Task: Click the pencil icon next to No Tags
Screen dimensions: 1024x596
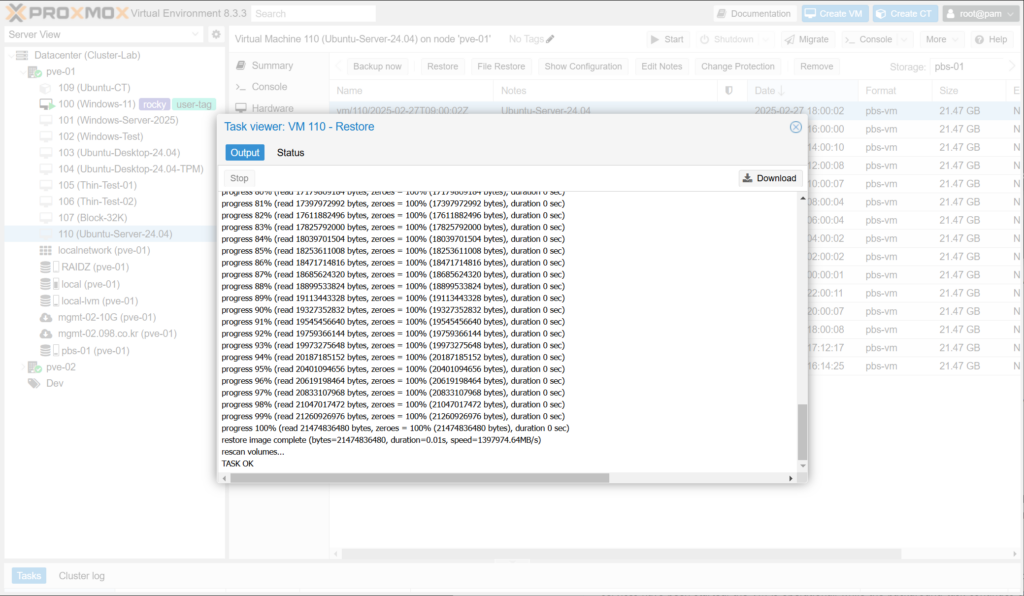Action: [550, 39]
